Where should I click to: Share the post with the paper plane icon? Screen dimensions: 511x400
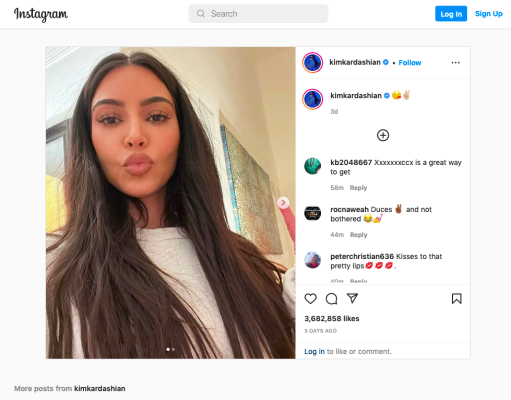pos(352,298)
